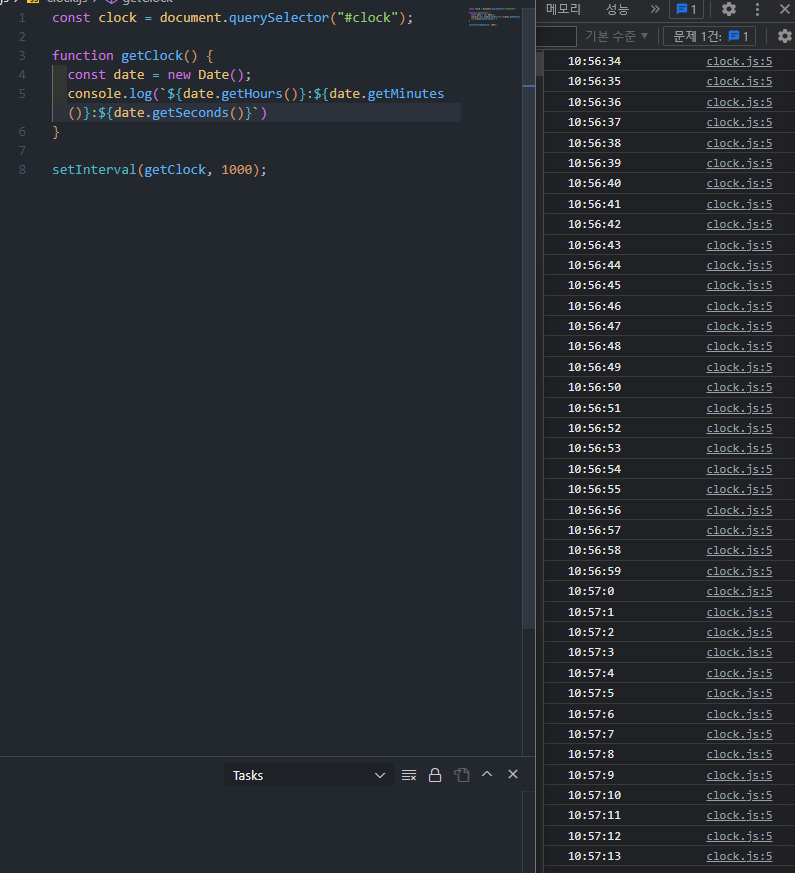The width and height of the screenshot is (795, 873).
Task: Click the getSeconds call in the code
Action: click(x=190, y=113)
